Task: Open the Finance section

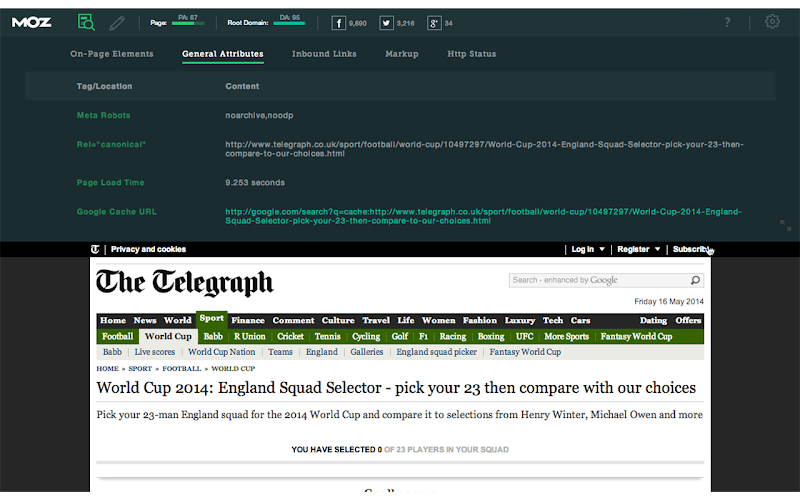Action: click(x=247, y=320)
